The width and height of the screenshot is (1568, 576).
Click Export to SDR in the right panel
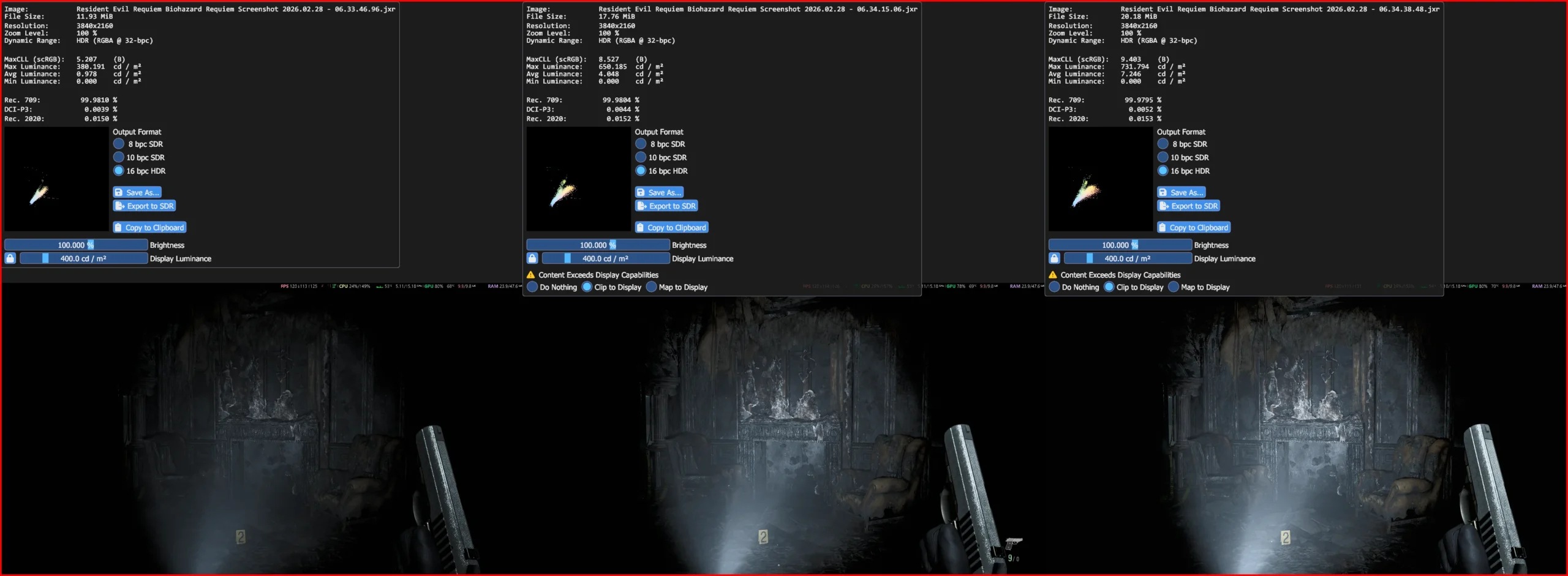pos(1188,206)
